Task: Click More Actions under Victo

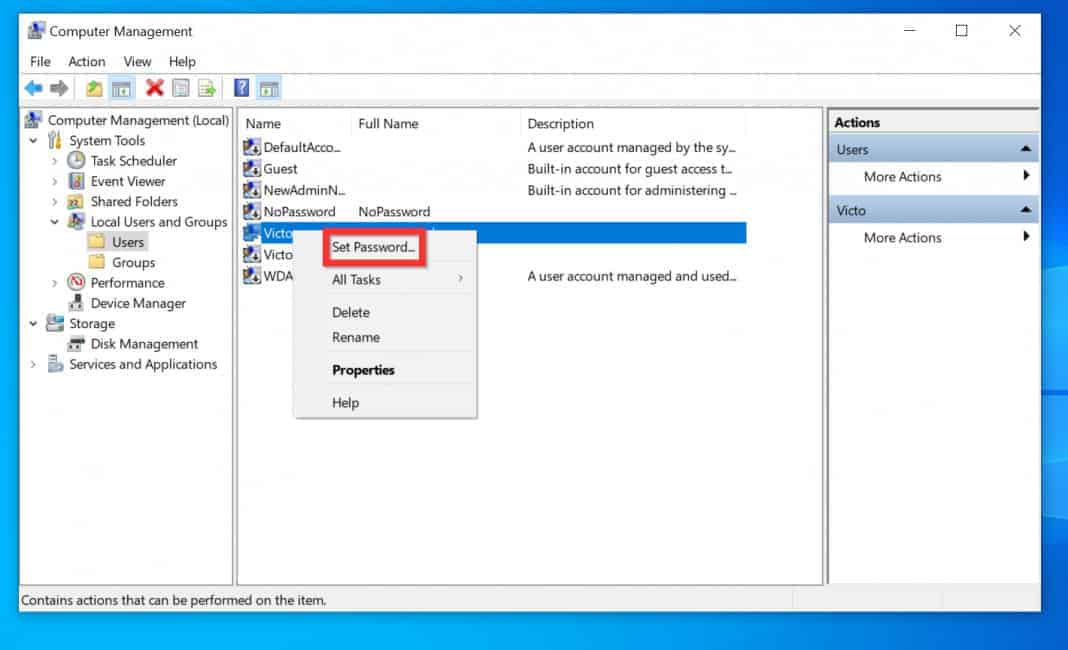Action: click(x=902, y=237)
